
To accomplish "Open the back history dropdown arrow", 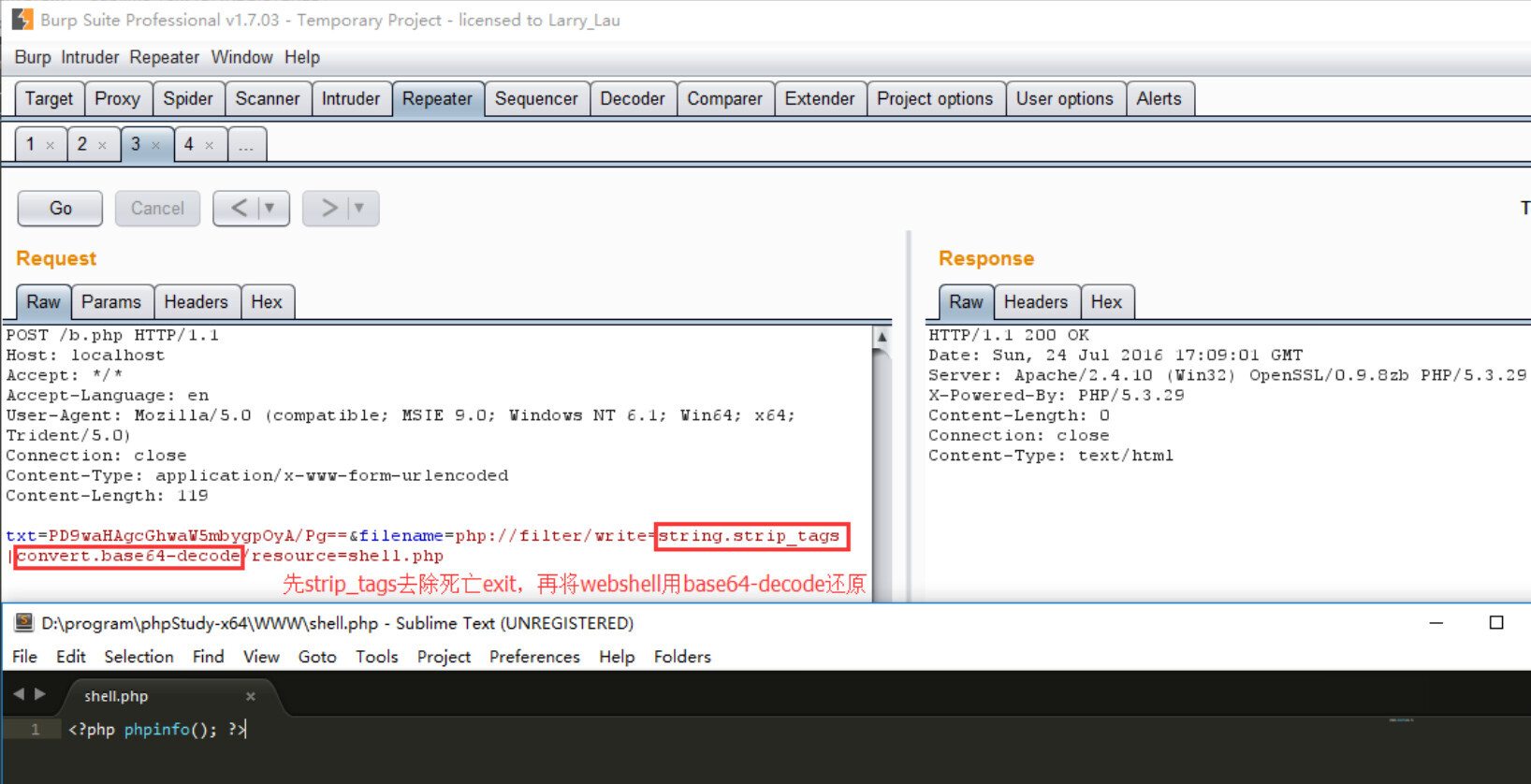I will pos(270,208).
